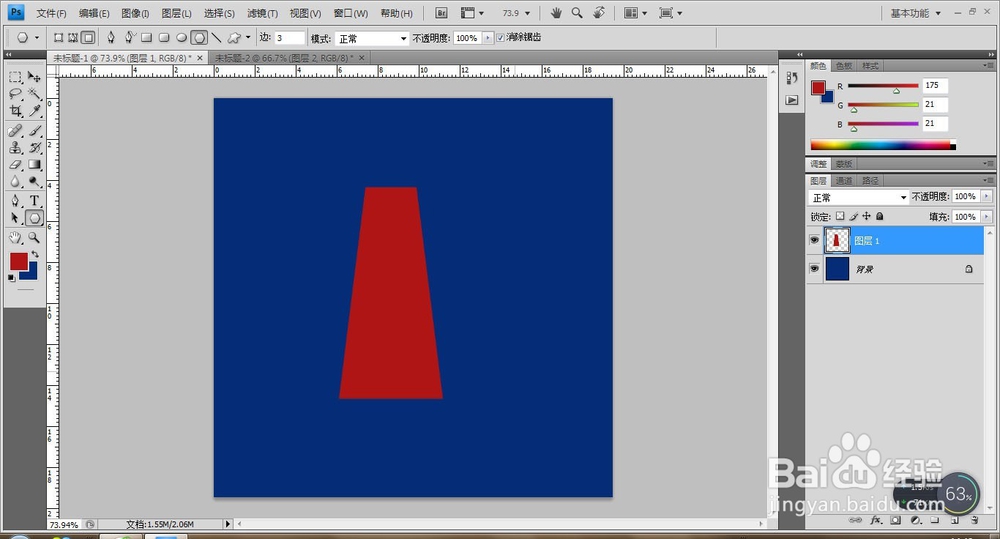Click the foreground color swatch in toolbox
The image size is (1000, 539).
click(x=18, y=261)
